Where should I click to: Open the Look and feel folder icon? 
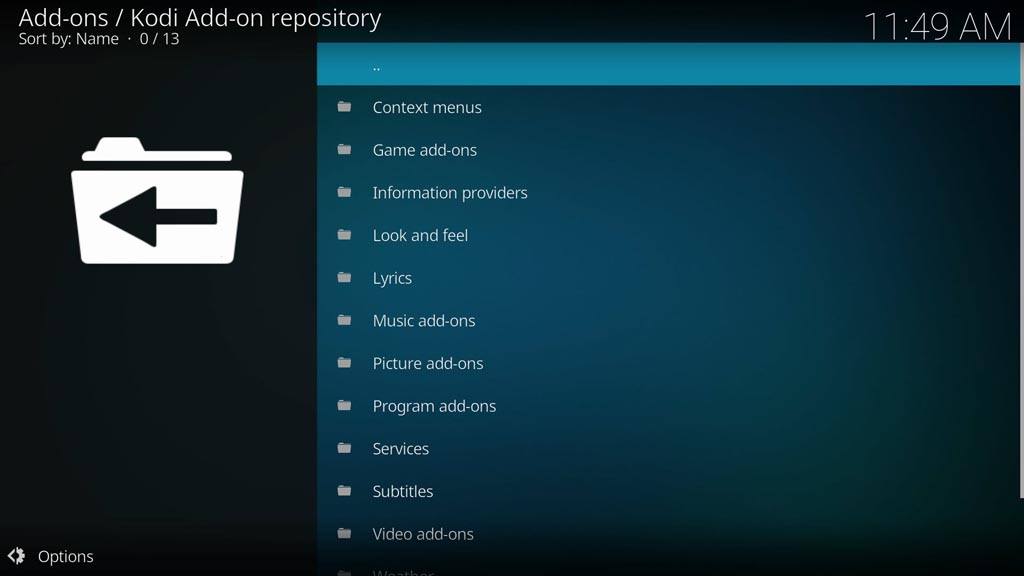coord(344,234)
